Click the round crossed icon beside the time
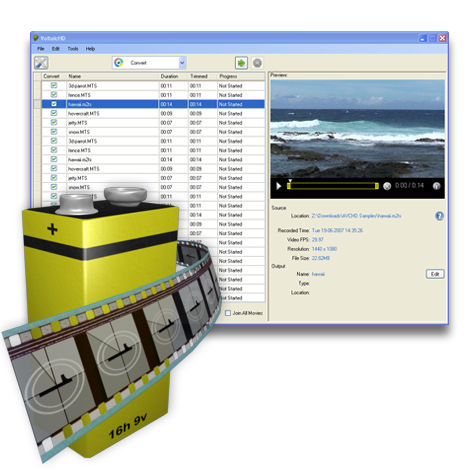The height and width of the screenshot is (469, 466). tap(387, 186)
